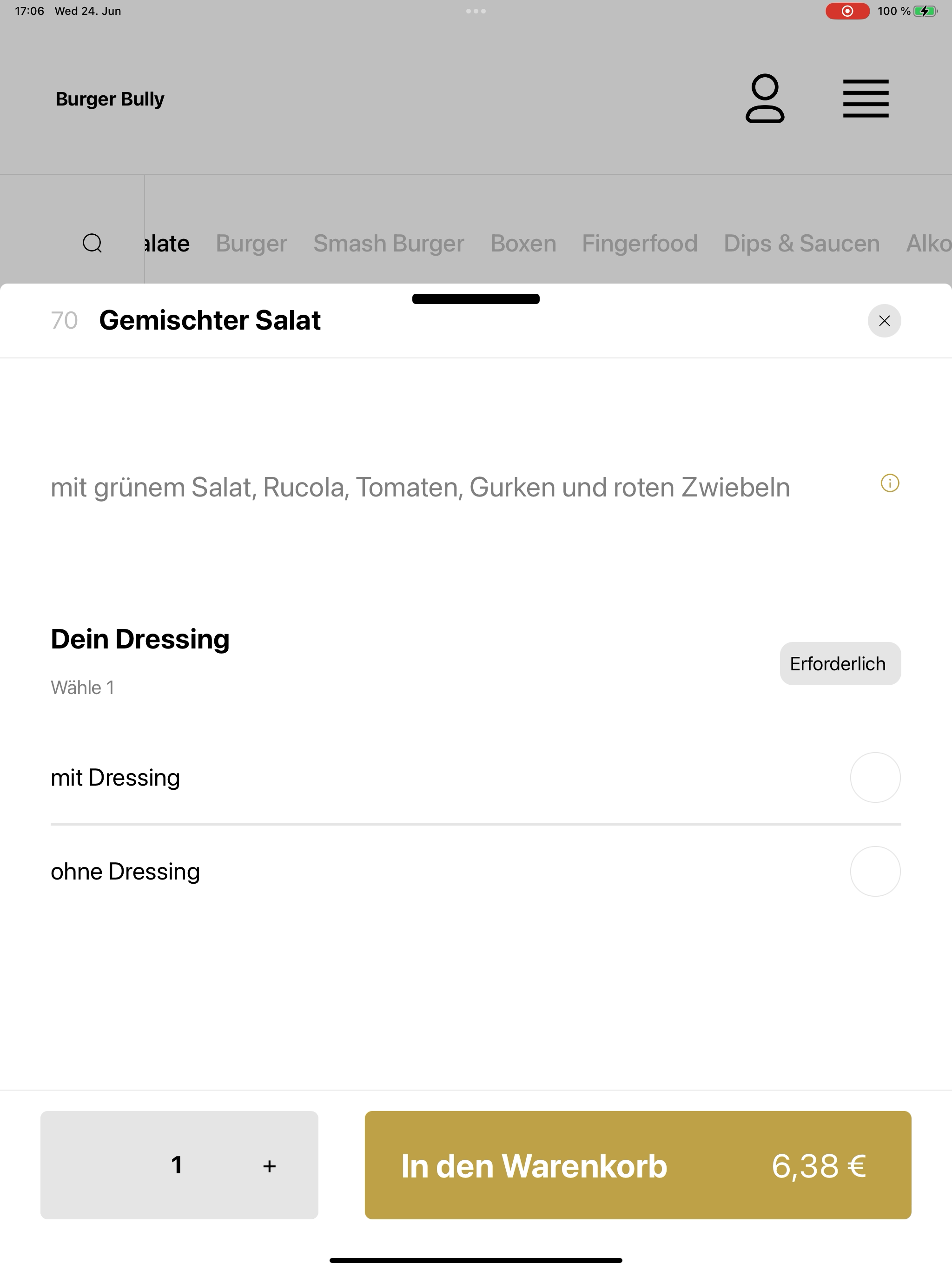Increase quantity with the plus icon
This screenshot has height=1270, width=952.
[269, 1166]
